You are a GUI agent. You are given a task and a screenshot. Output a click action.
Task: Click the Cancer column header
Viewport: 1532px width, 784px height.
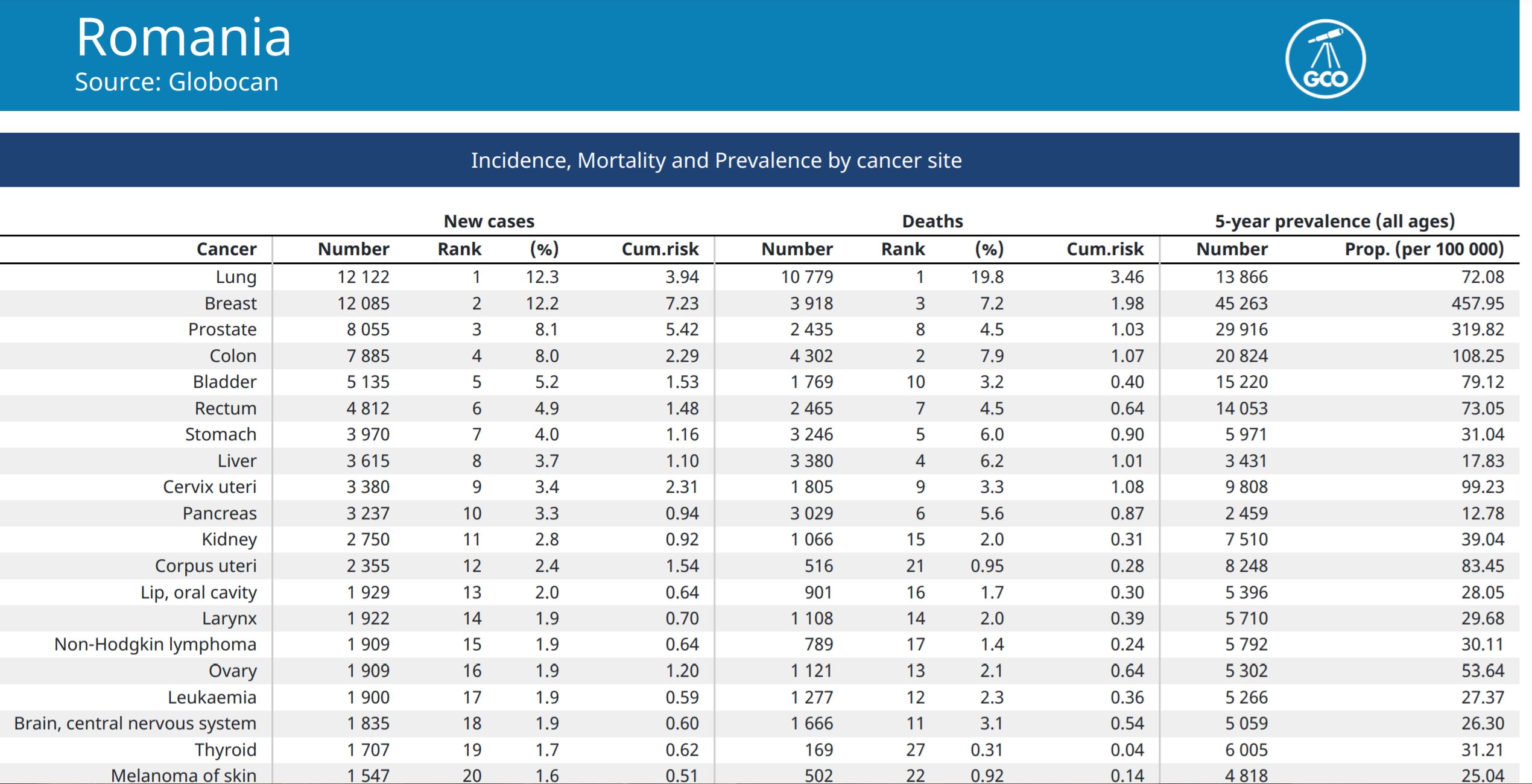226,249
